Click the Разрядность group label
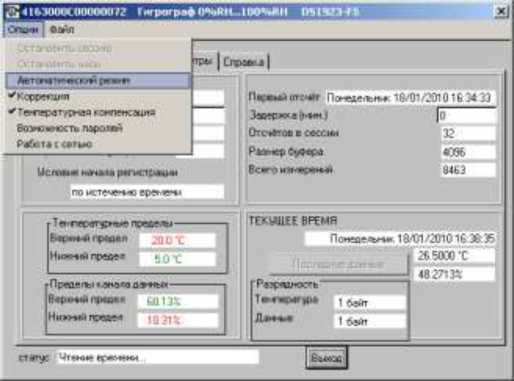514x381 pixels. (x=287, y=284)
